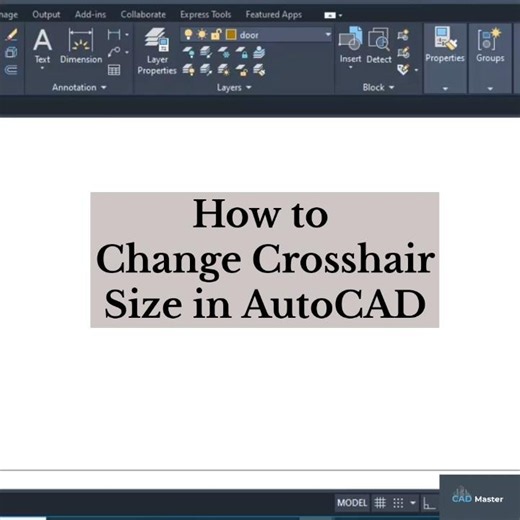Click the Offset icon at ribbon's left edge
This screenshot has height=520, width=520.
11,70
